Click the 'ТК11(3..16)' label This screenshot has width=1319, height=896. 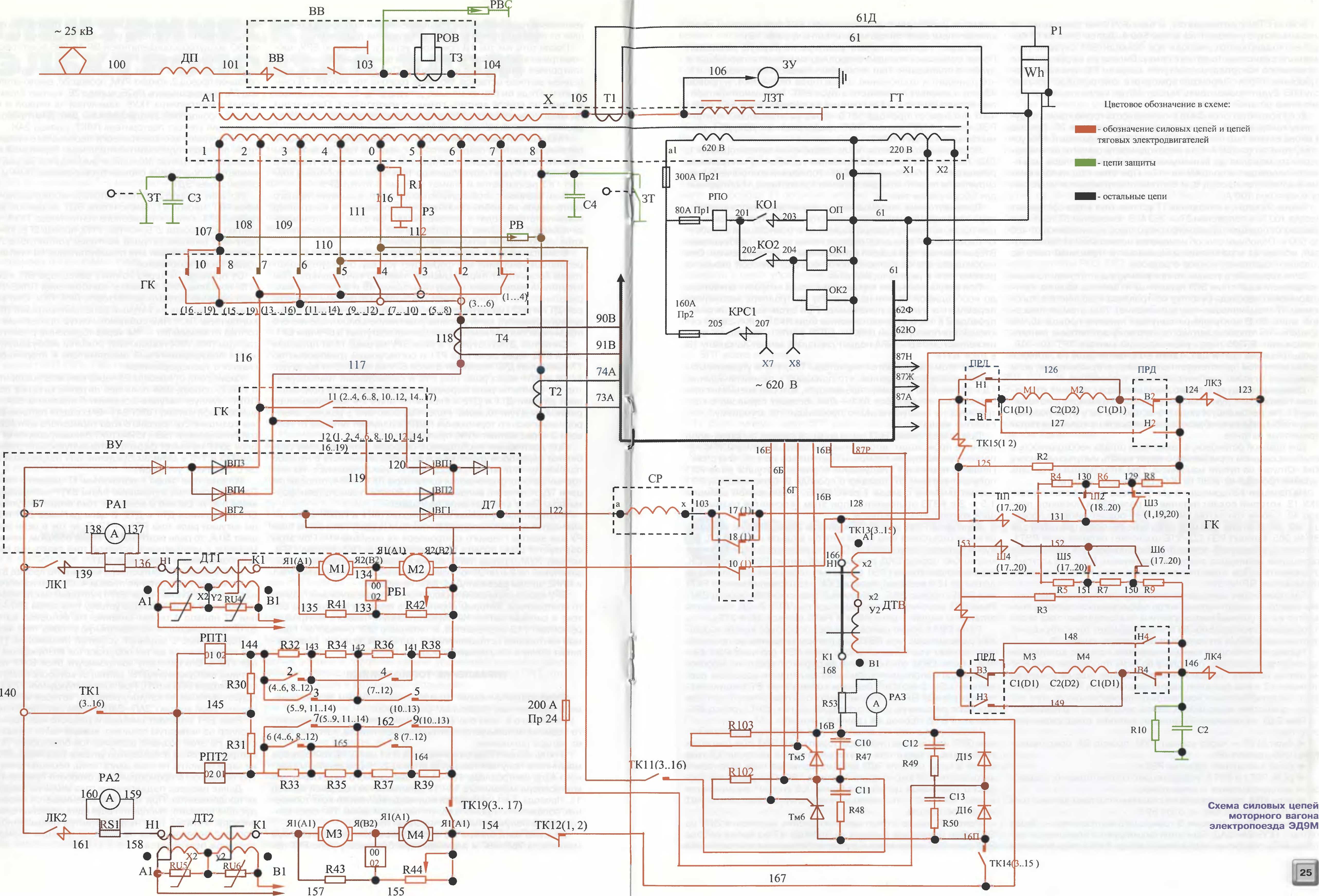[657, 764]
